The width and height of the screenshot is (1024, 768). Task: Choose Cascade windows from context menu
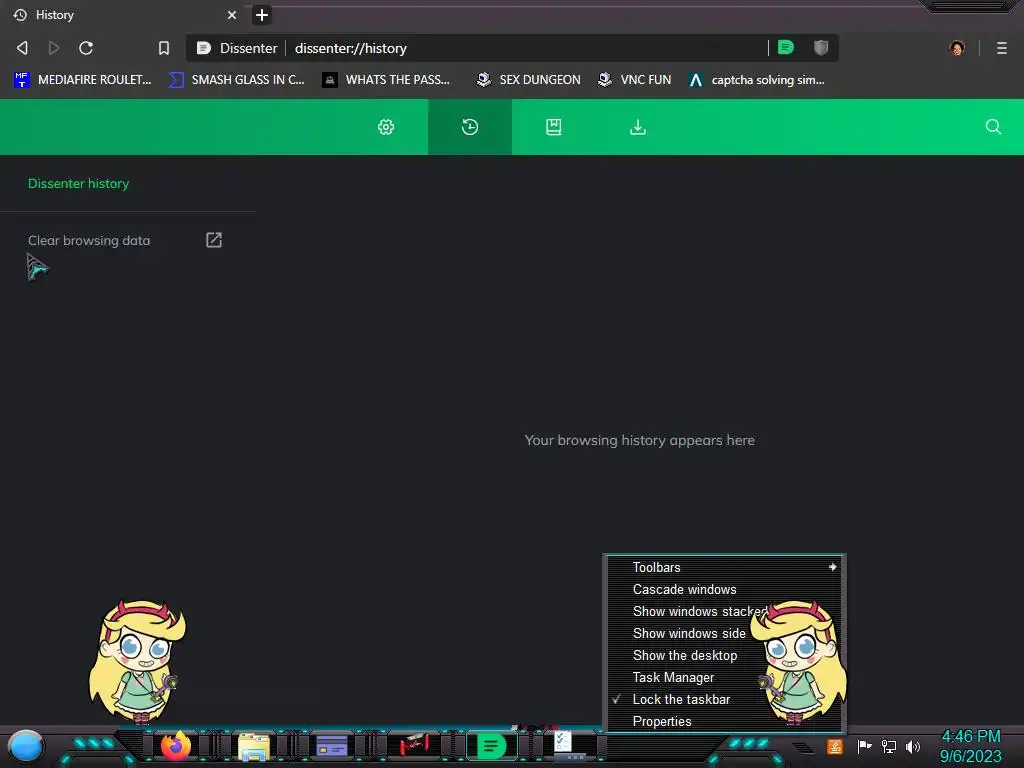(x=724, y=589)
